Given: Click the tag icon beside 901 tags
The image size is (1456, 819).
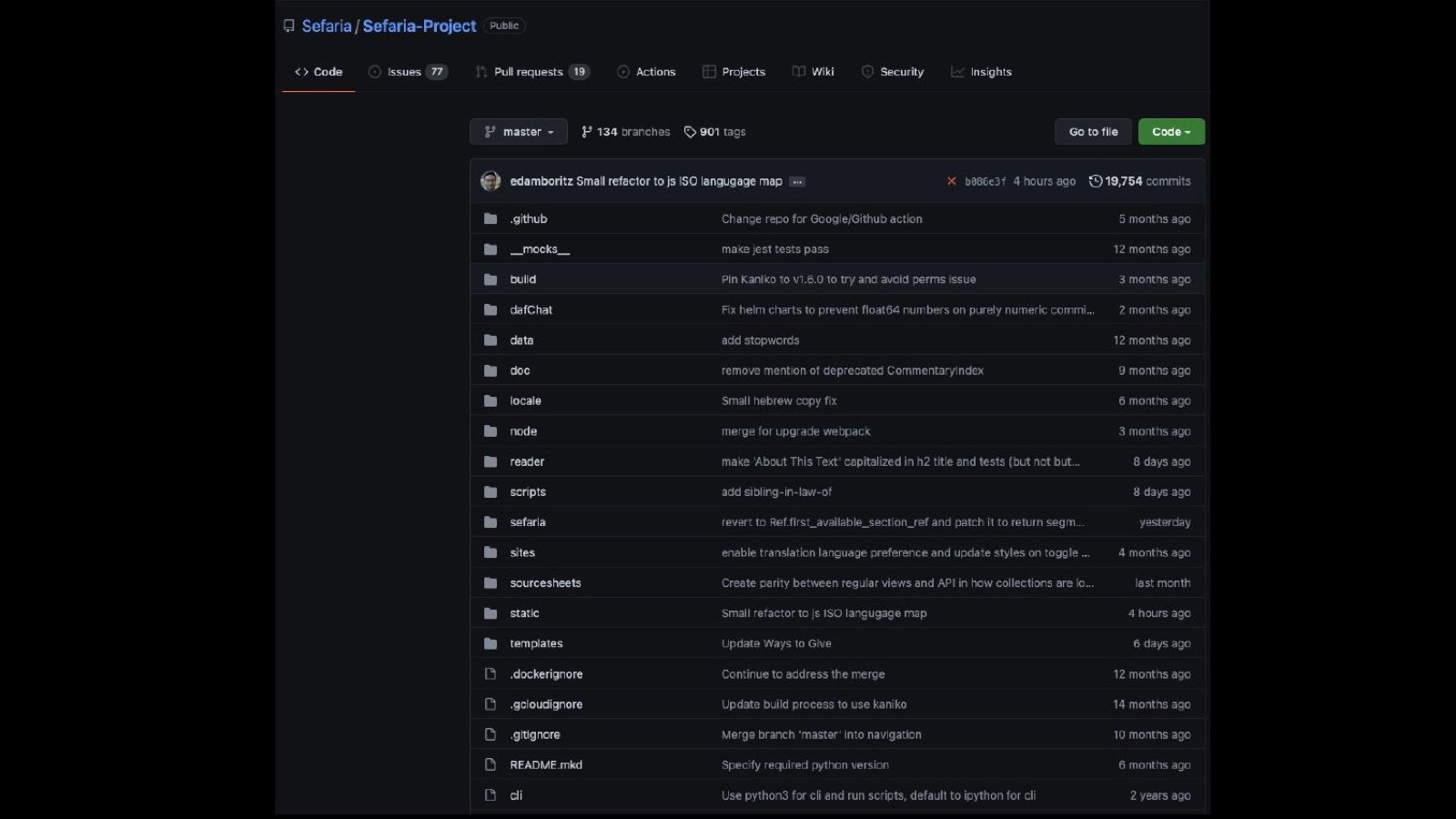Looking at the screenshot, I should (x=690, y=132).
